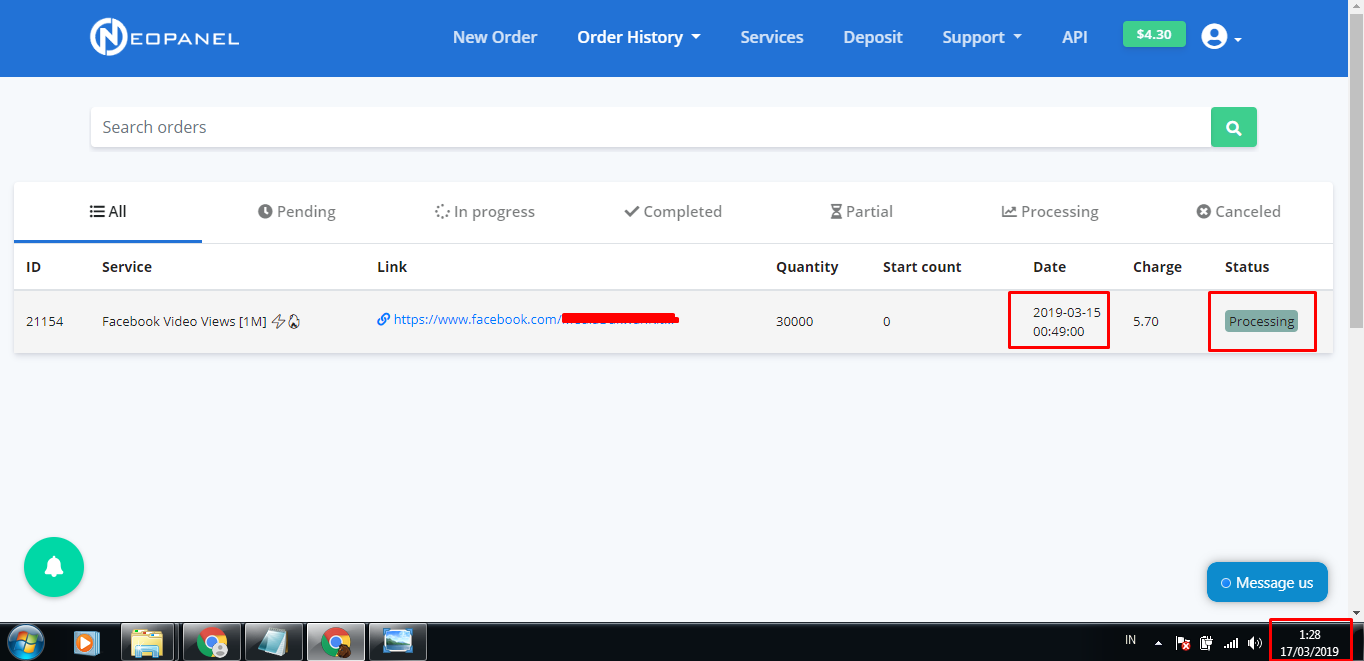Open the media player taskbar icon

pyautogui.click(x=87, y=642)
